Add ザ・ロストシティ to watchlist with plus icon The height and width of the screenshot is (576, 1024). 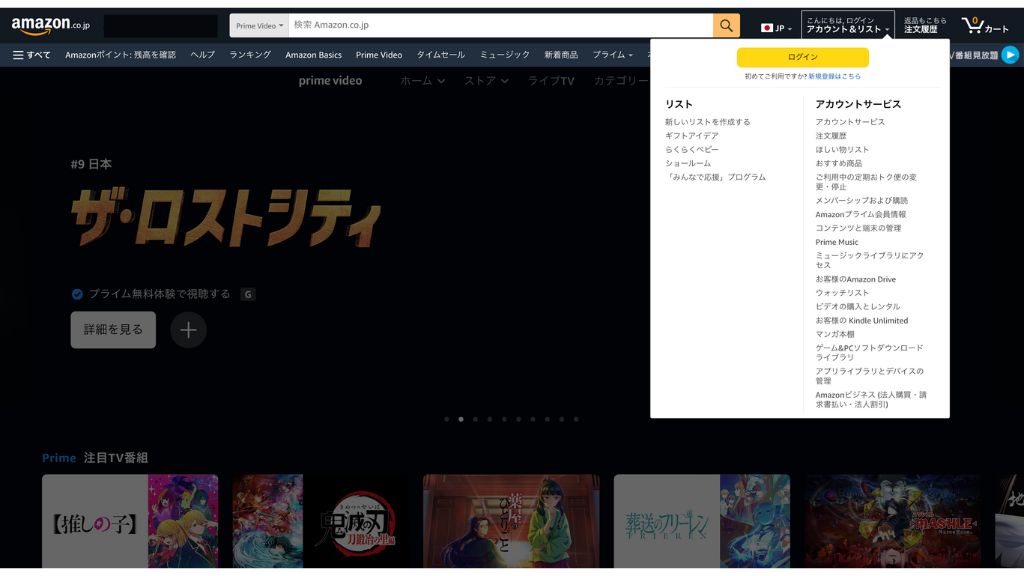click(x=187, y=329)
